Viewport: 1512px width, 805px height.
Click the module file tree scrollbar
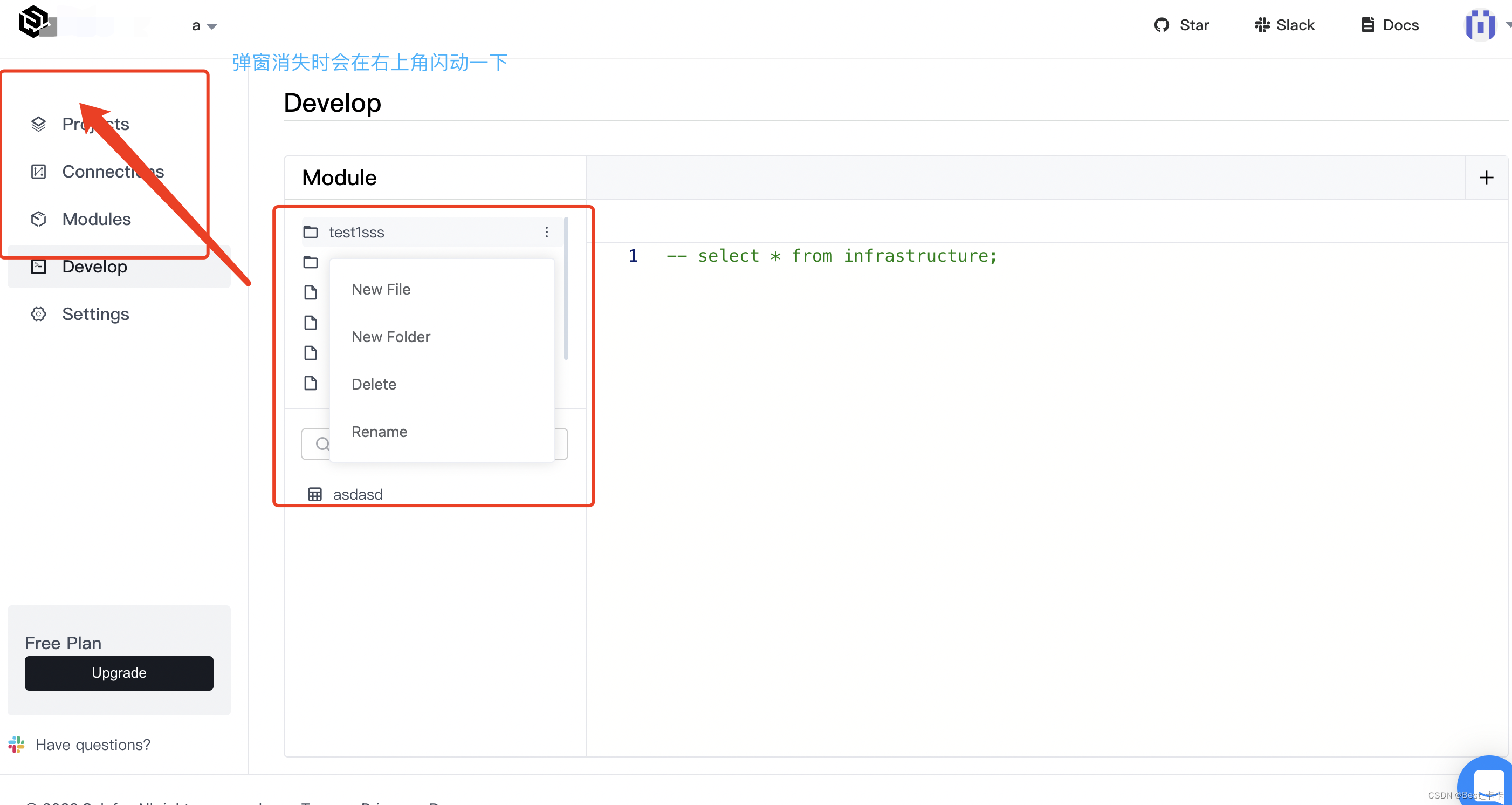tap(566, 288)
